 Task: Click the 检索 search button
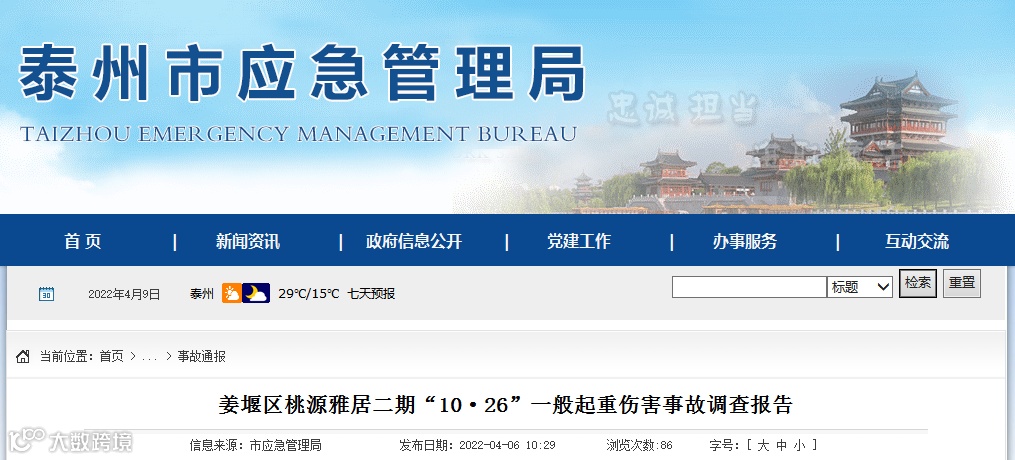click(918, 283)
